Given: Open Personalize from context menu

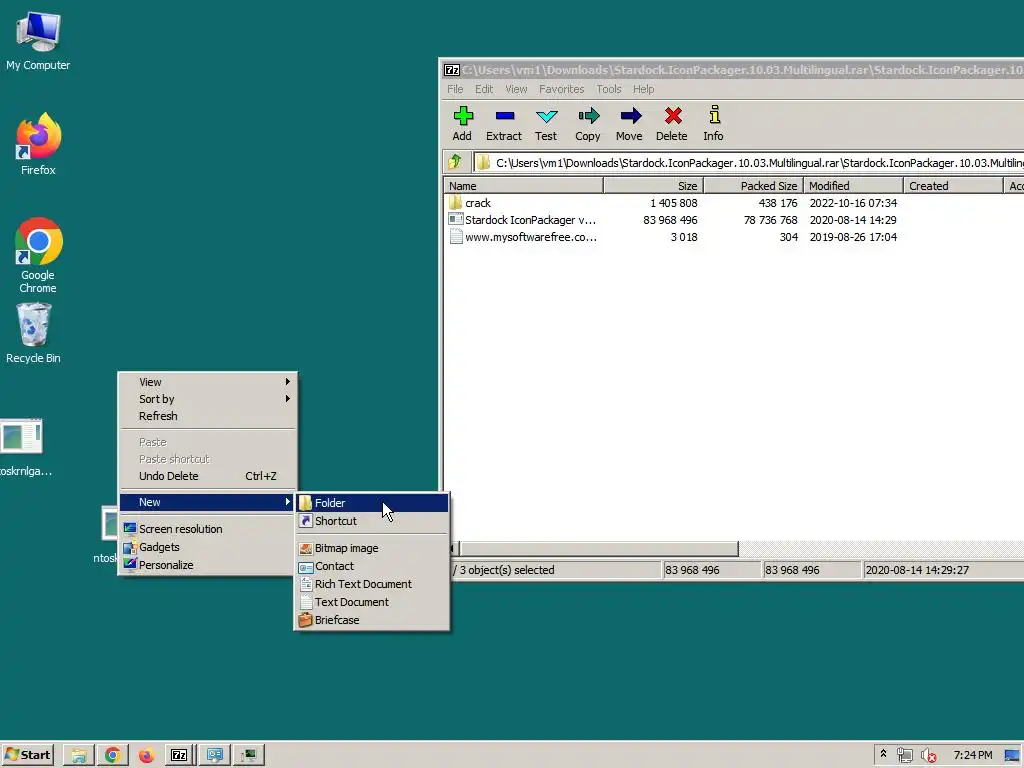Looking at the screenshot, I should [208, 565].
